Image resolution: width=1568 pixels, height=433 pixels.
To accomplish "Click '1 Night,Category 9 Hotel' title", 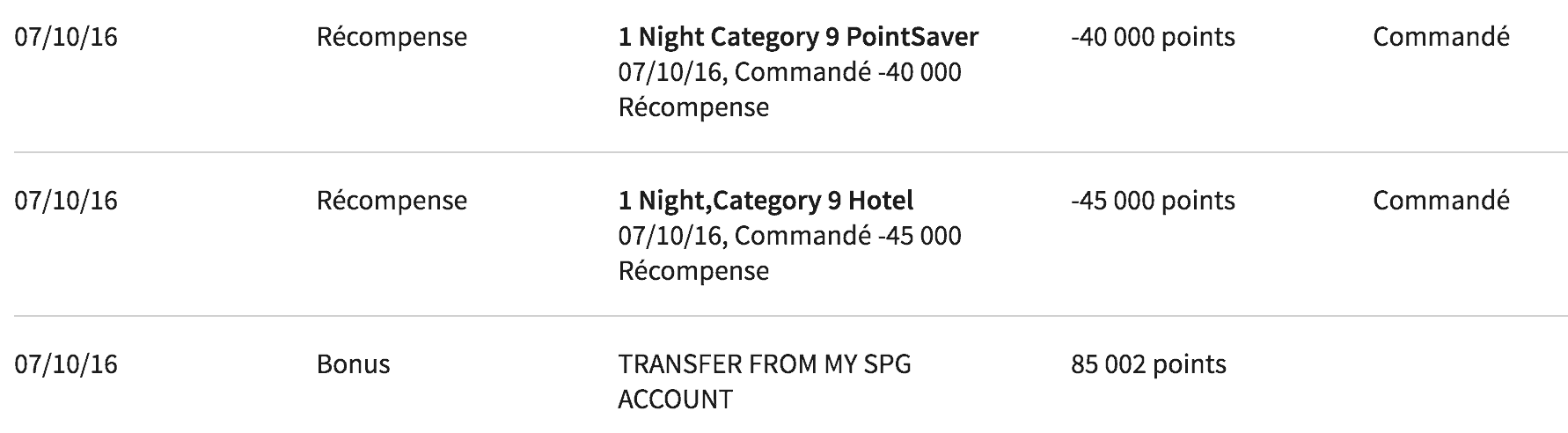I will [766, 201].
